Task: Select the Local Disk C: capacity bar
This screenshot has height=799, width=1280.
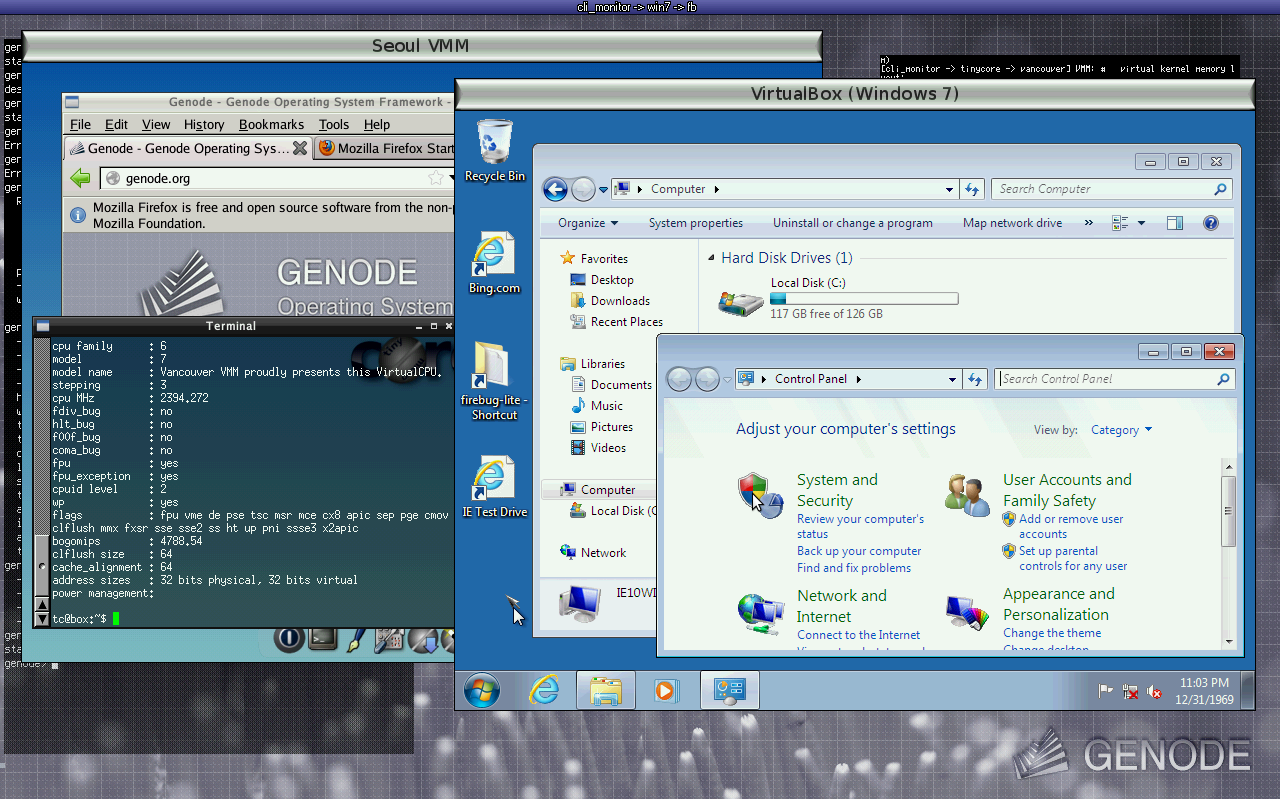Action: click(x=864, y=298)
